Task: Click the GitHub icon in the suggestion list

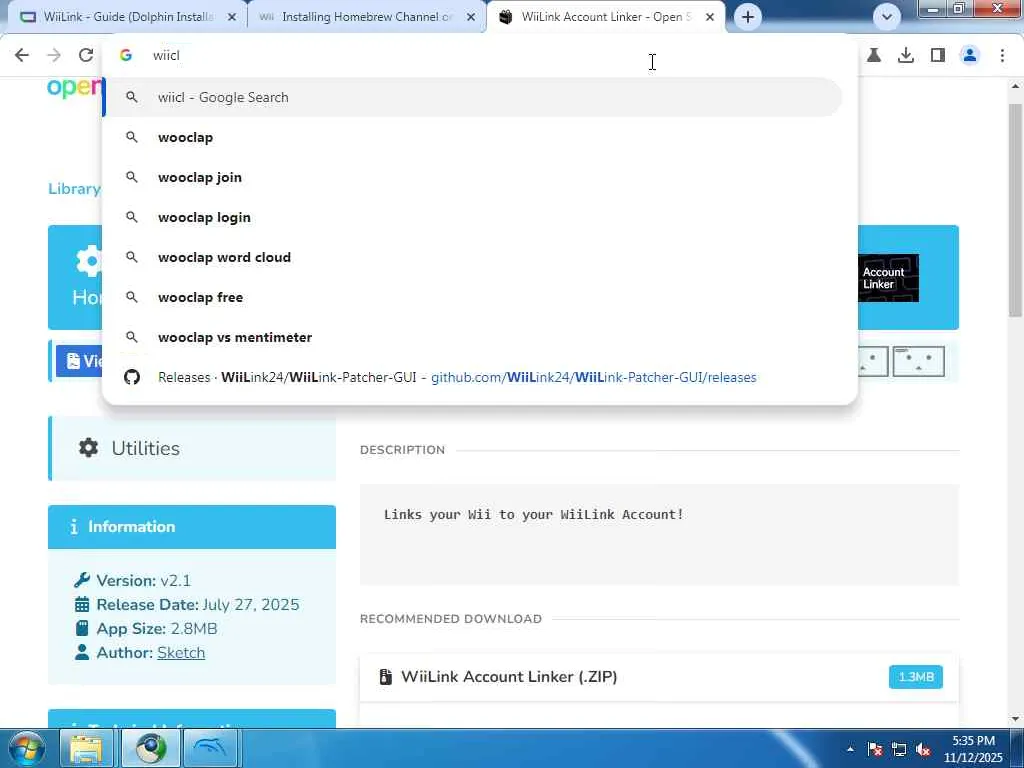Action: (x=132, y=377)
